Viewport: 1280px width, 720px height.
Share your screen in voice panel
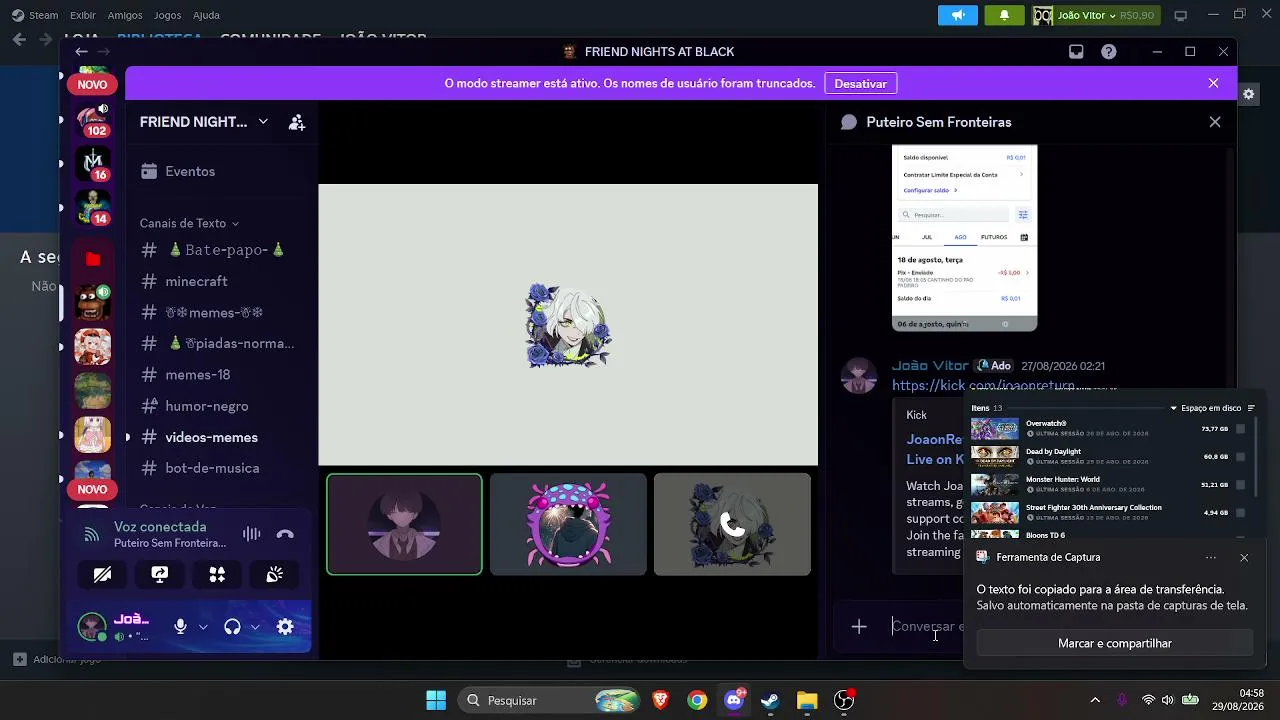pyautogui.click(x=160, y=574)
